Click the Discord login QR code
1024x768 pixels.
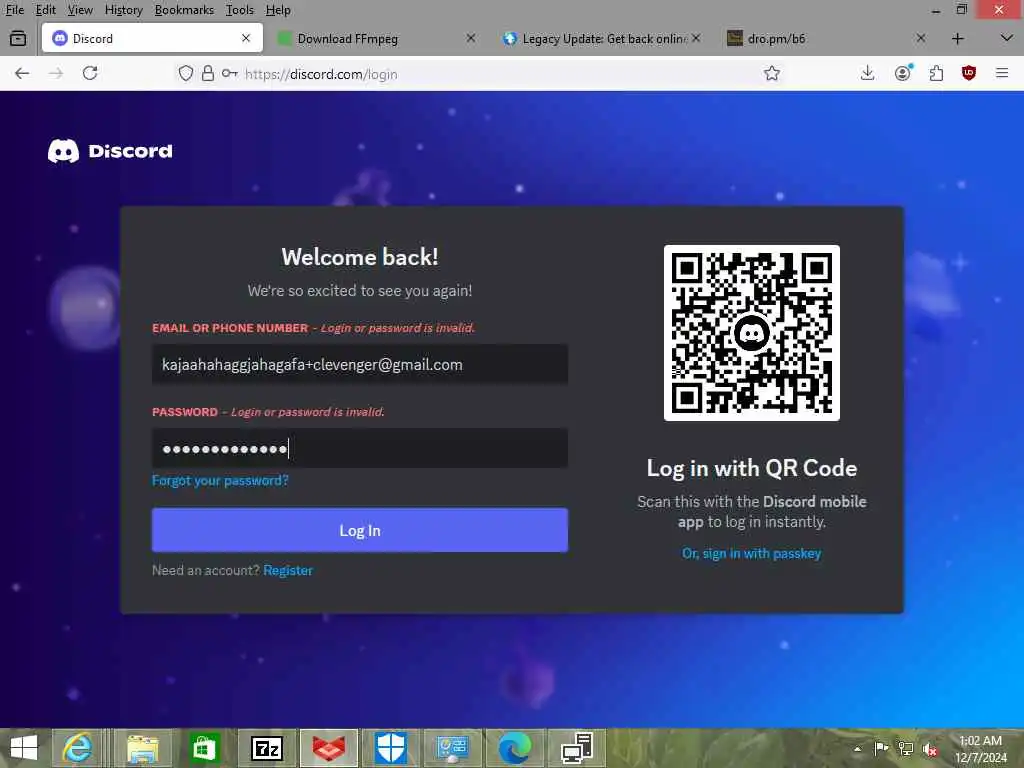[x=752, y=333]
